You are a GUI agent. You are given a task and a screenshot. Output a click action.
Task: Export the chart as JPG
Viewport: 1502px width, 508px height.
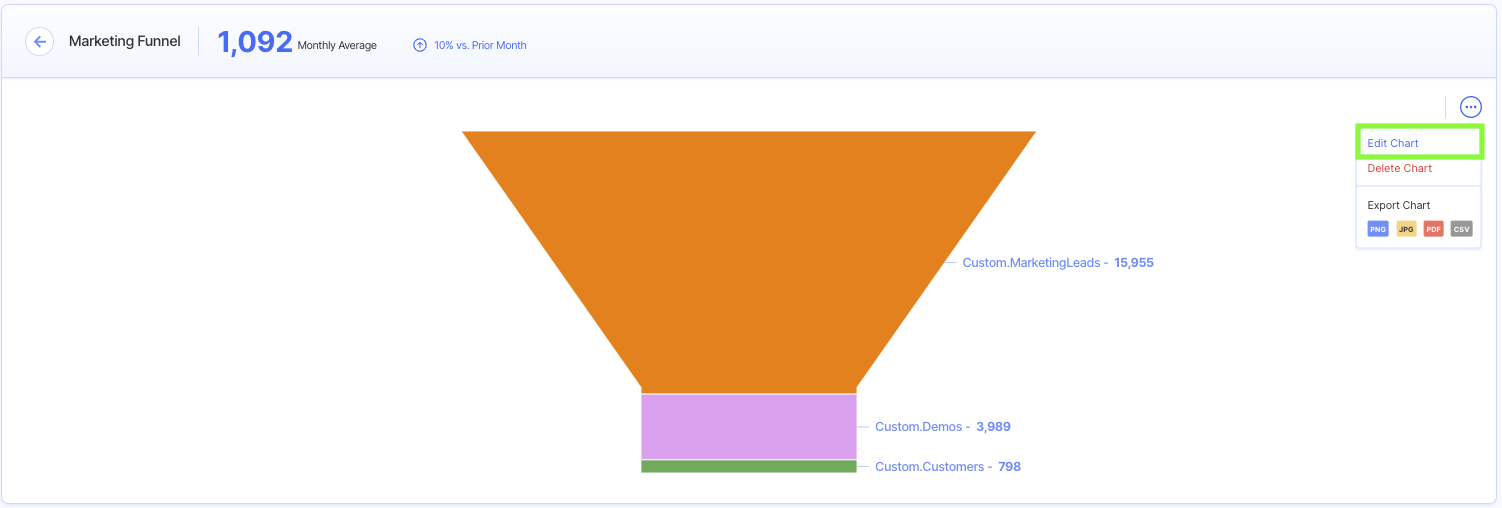[x=1406, y=229]
